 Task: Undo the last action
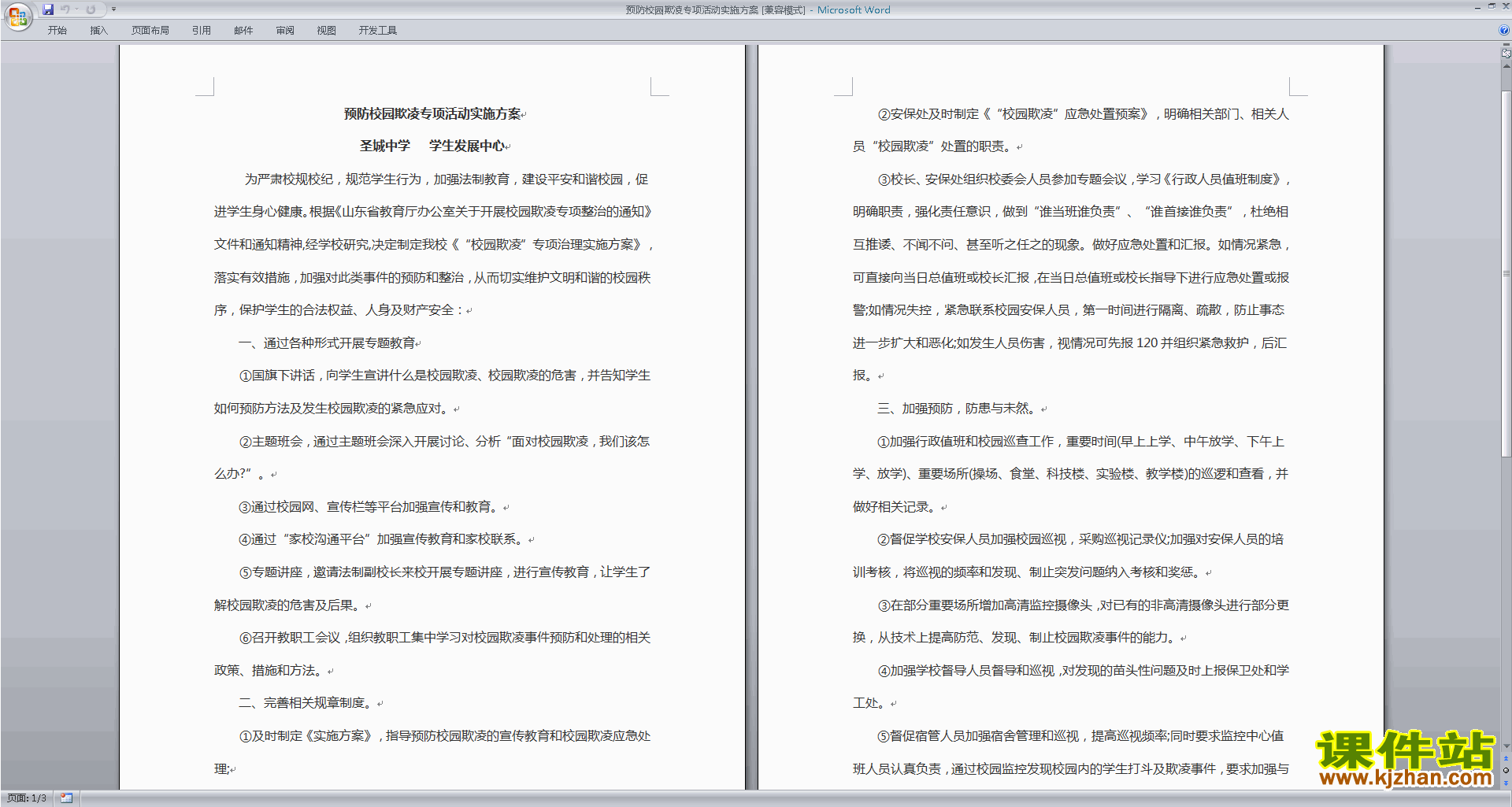tap(65, 9)
